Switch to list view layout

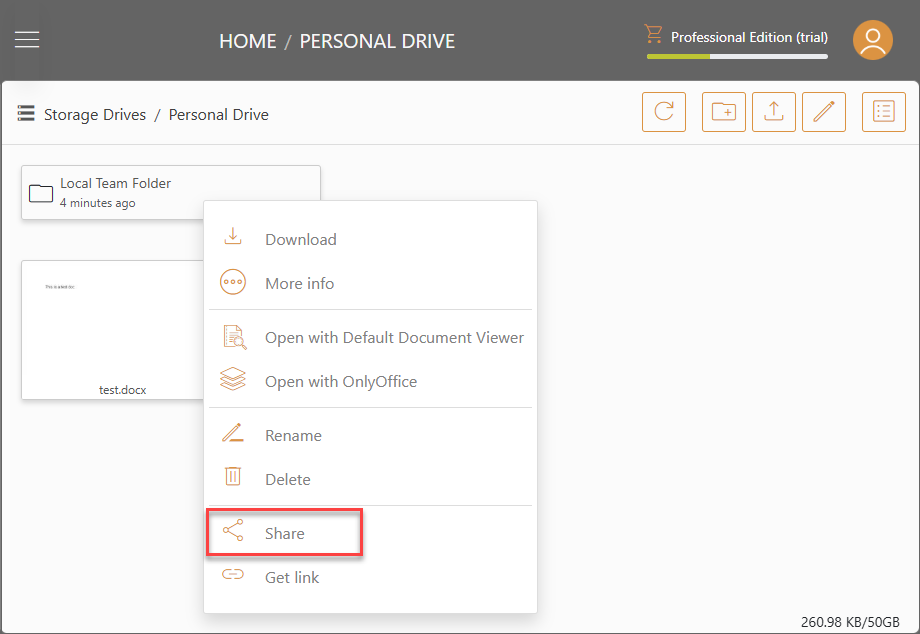(884, 111)
